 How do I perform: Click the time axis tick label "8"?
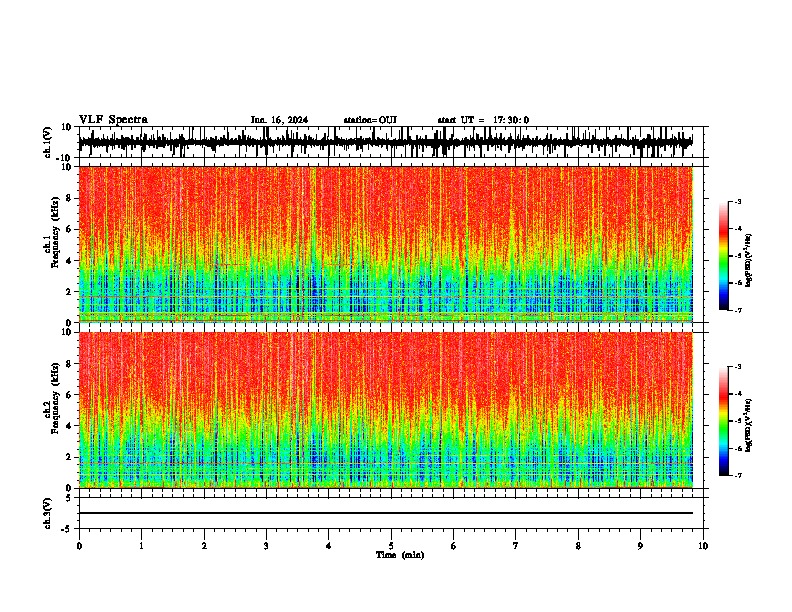[578, 546]
